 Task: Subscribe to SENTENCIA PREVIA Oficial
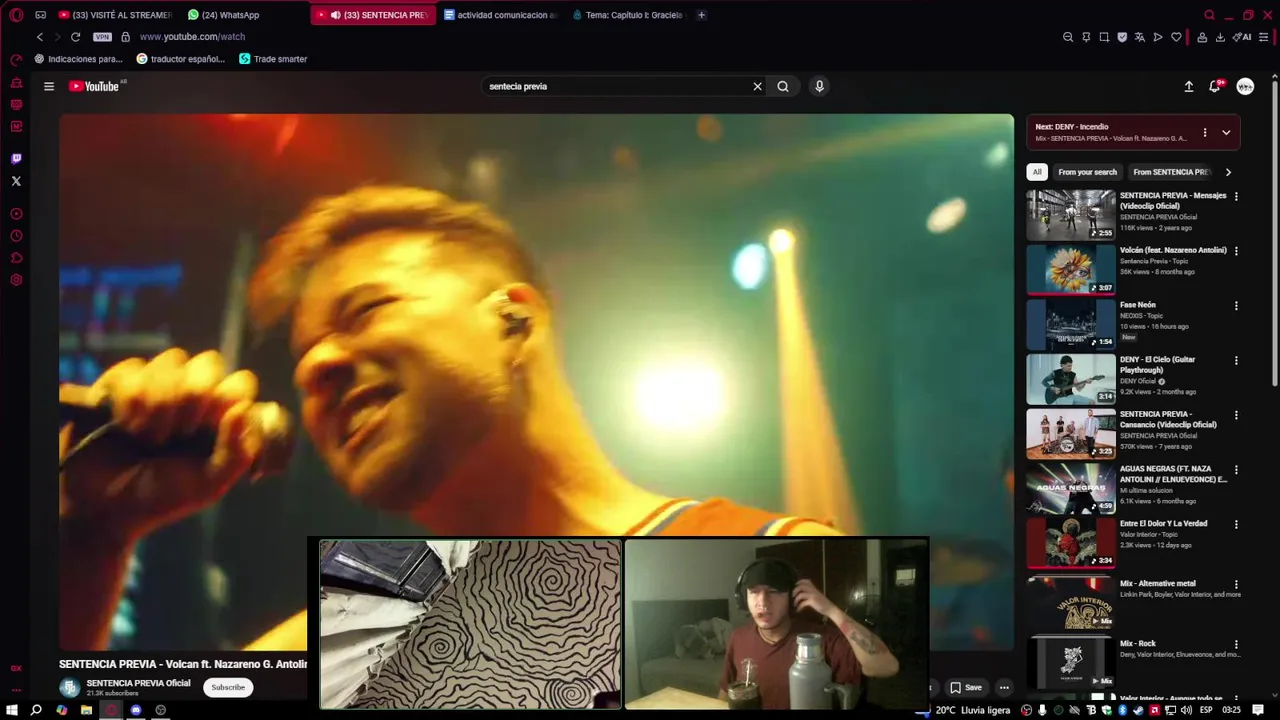pos(228,687)
